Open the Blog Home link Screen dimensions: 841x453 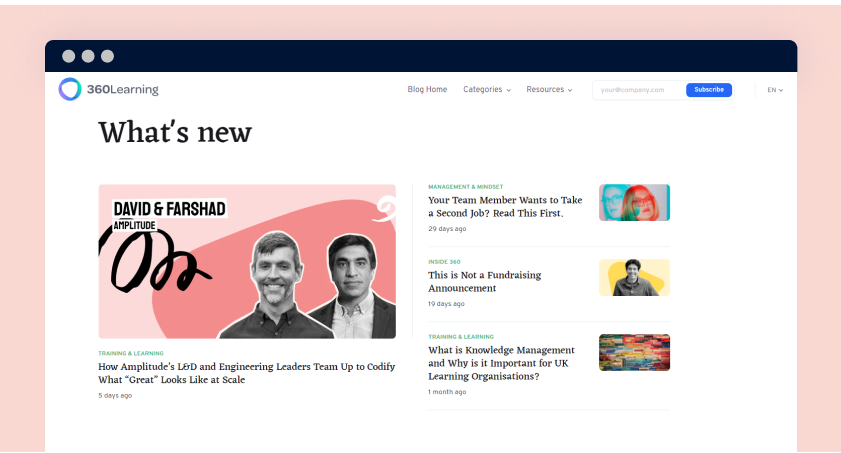[x=427, y=90]
